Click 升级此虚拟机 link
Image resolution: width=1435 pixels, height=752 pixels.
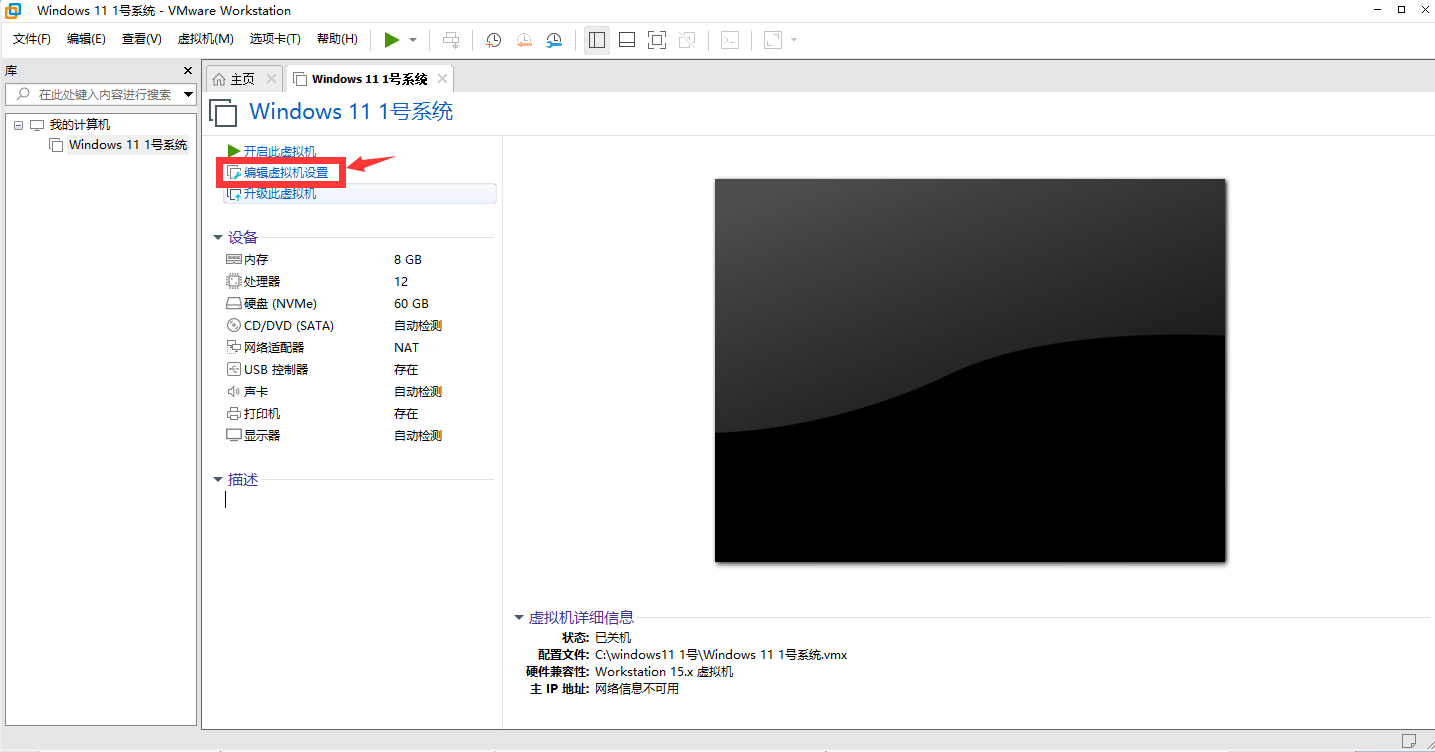point(280,193)
